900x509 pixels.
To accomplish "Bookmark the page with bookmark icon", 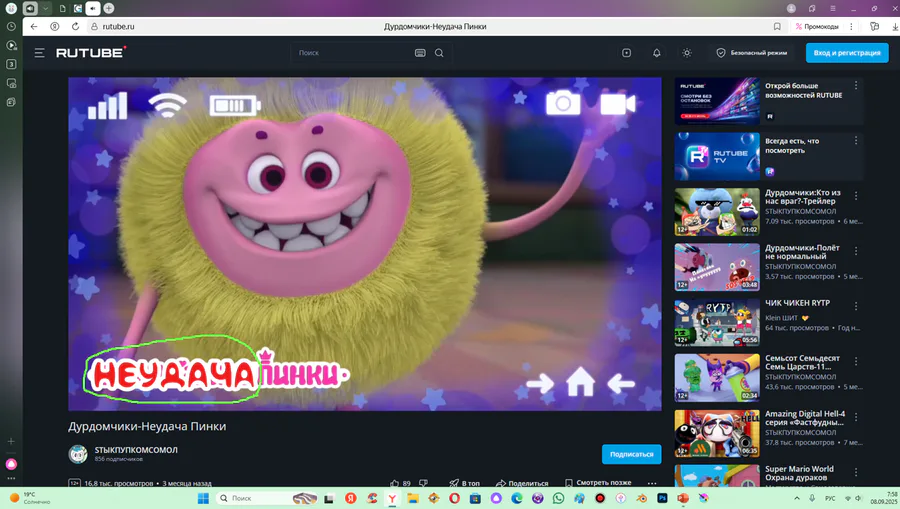I will [x=777, y=26].
